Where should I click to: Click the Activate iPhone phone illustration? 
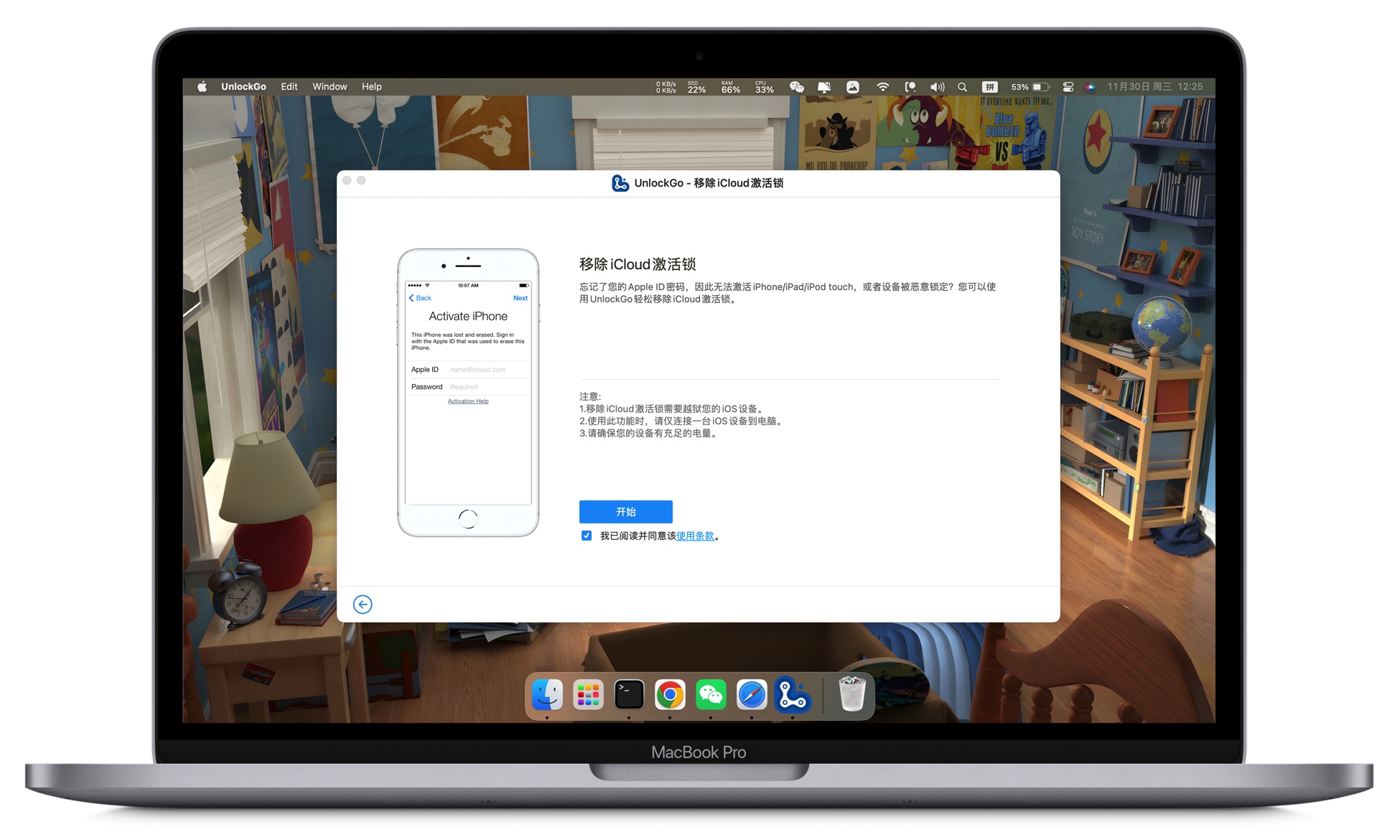pyautogui.click(x=468, y=393)
